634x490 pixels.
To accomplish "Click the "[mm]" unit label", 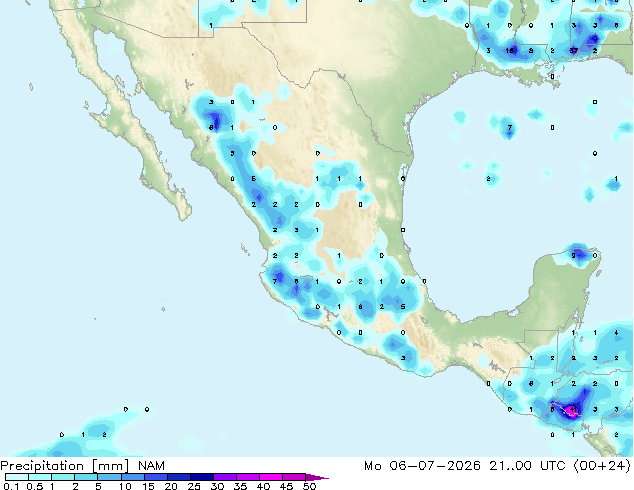I will coord(110,466).
